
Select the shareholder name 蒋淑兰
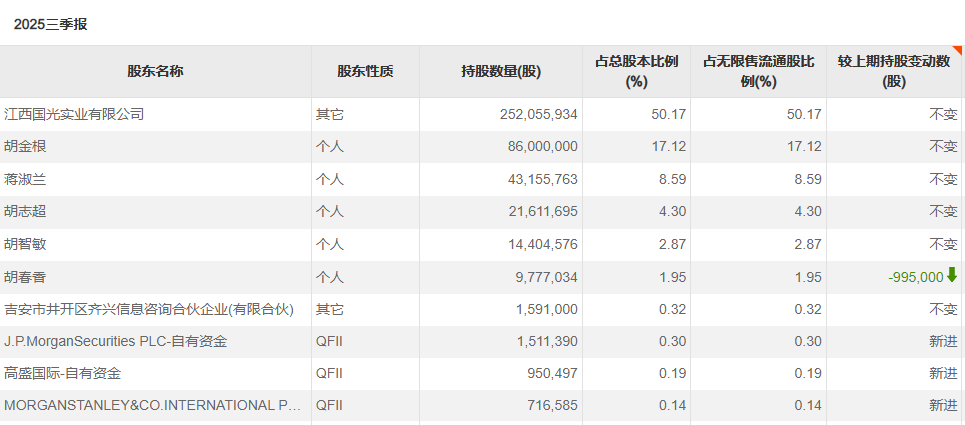pyautogui.click(x=25, y=179)
